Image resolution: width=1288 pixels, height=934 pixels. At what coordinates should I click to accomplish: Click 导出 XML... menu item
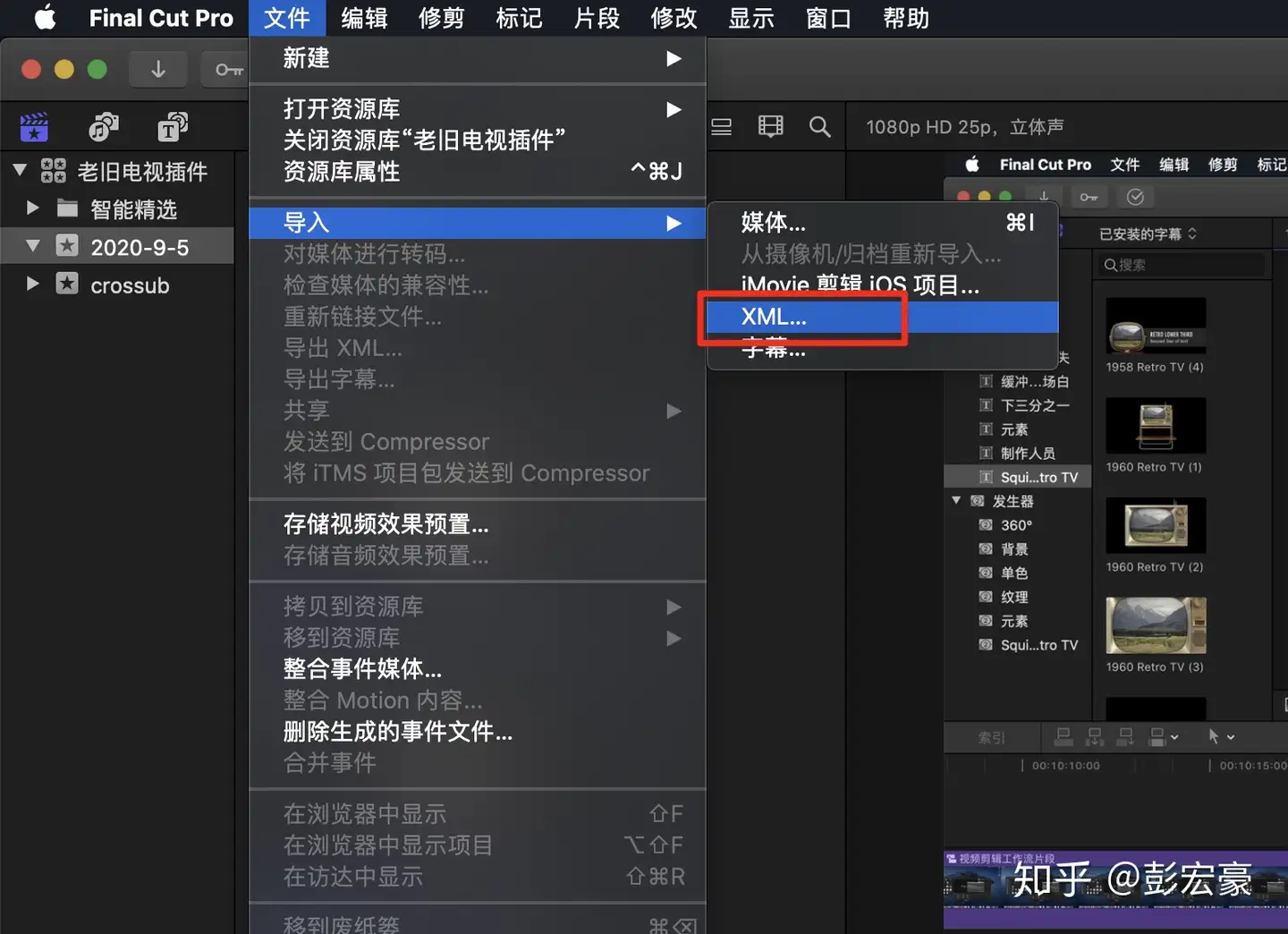coord(478,348)
